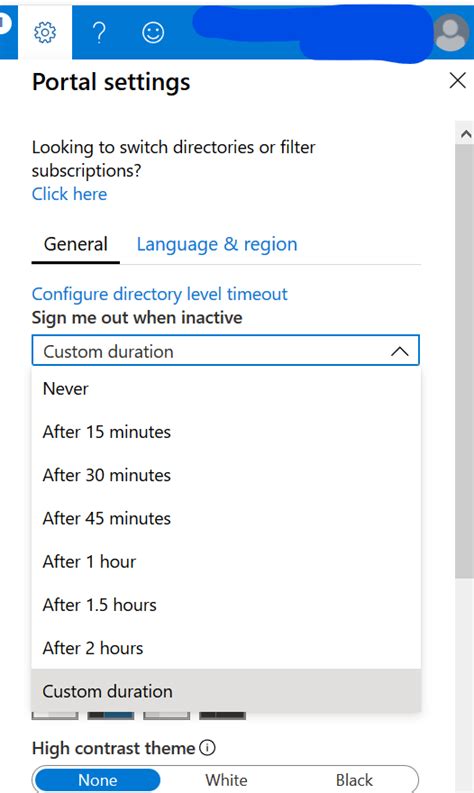Click the scrollbar up arrow
474x793 pixels.
pyautogui.click(x=465, y=134)
